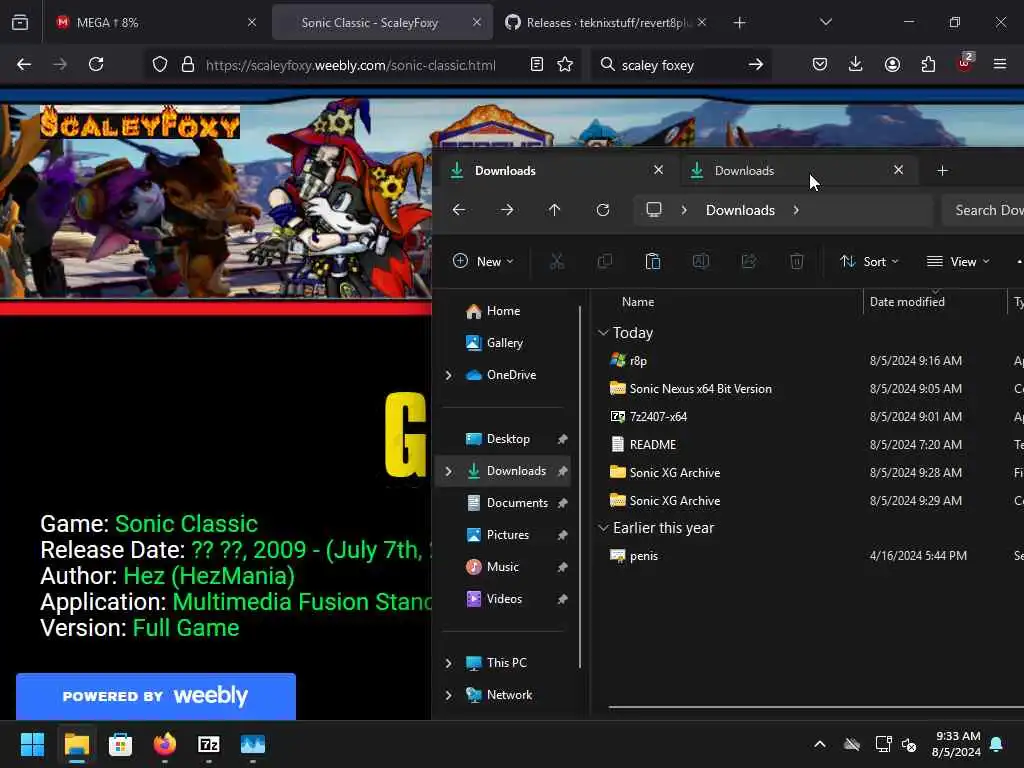Open the Pocket save icon
Image resolution: width=1024 pixels, height=768 pixels.
[x=820, y=64]
